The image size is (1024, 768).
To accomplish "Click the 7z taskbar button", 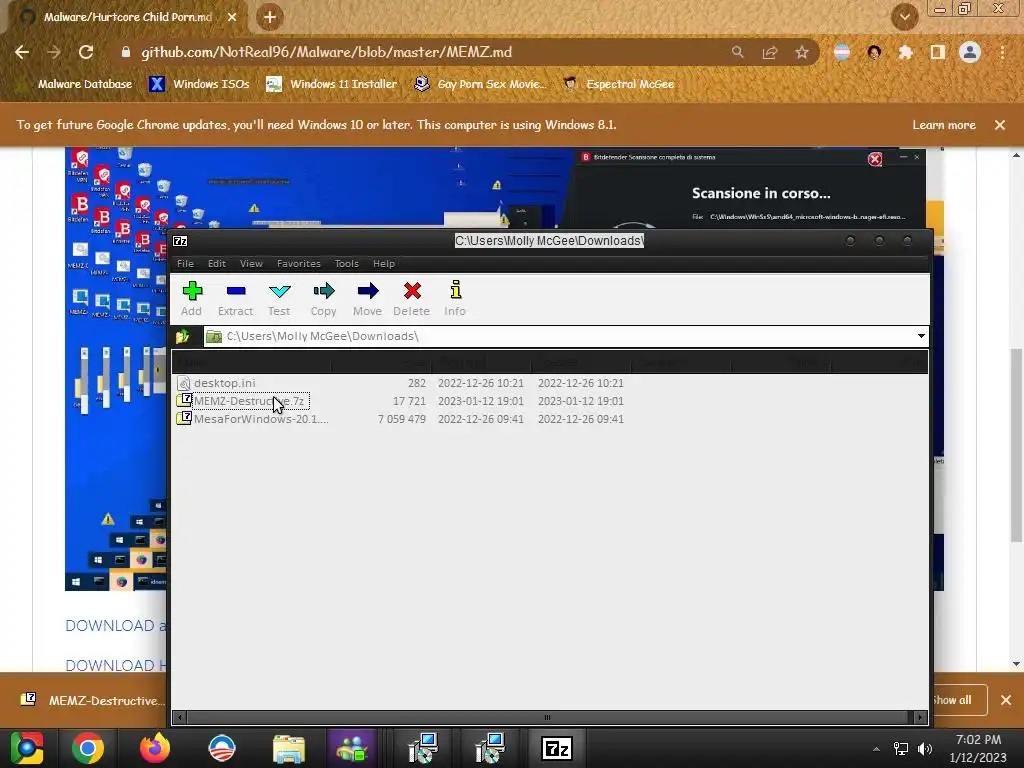I will point(557,748).
